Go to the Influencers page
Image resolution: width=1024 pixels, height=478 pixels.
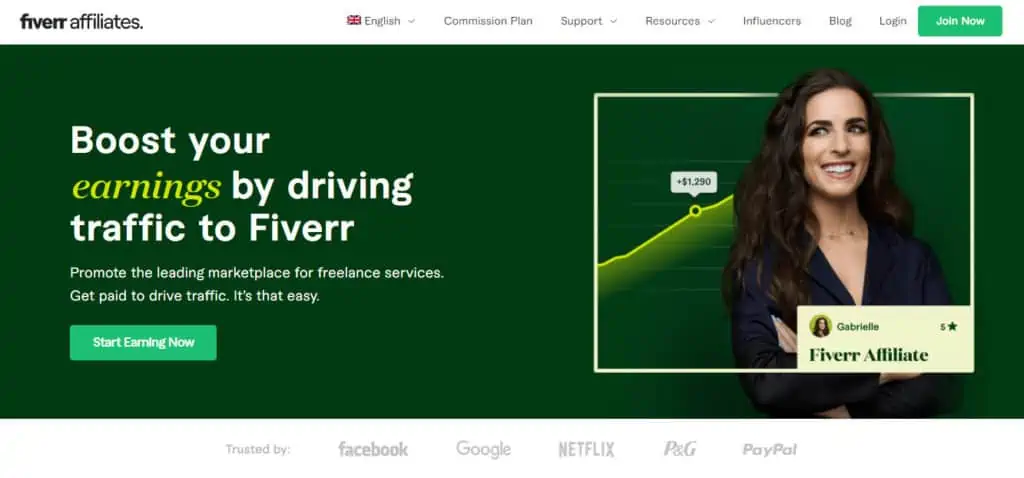click(772, 21)
